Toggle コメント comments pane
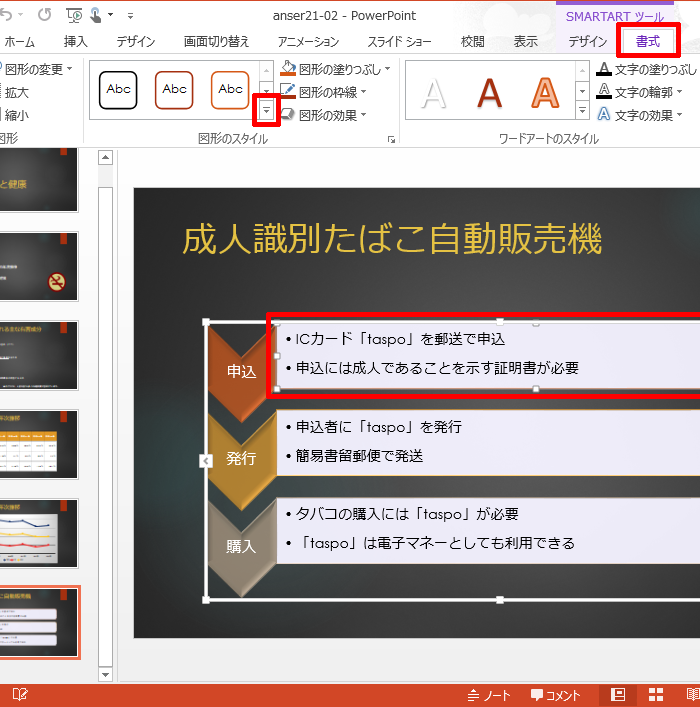700x707 pixels. point(556,695)
